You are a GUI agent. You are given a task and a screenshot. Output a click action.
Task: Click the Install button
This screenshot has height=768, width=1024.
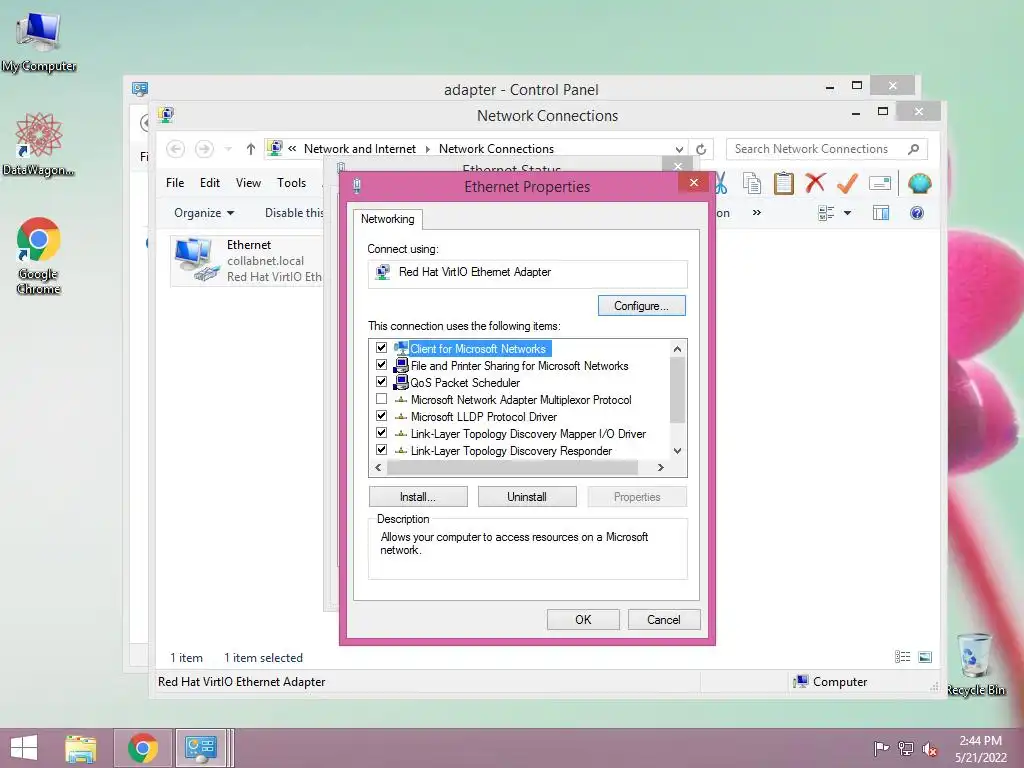418,497
